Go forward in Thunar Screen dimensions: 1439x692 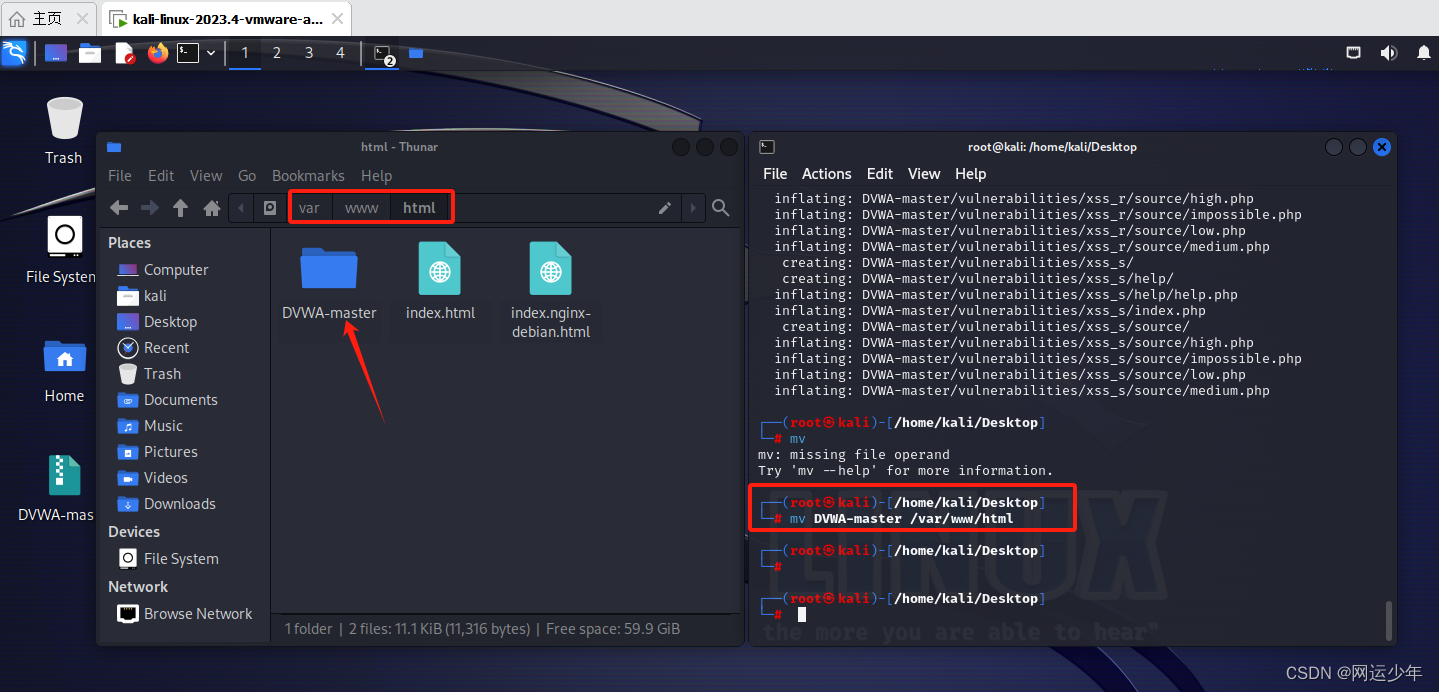coord(150,208)
